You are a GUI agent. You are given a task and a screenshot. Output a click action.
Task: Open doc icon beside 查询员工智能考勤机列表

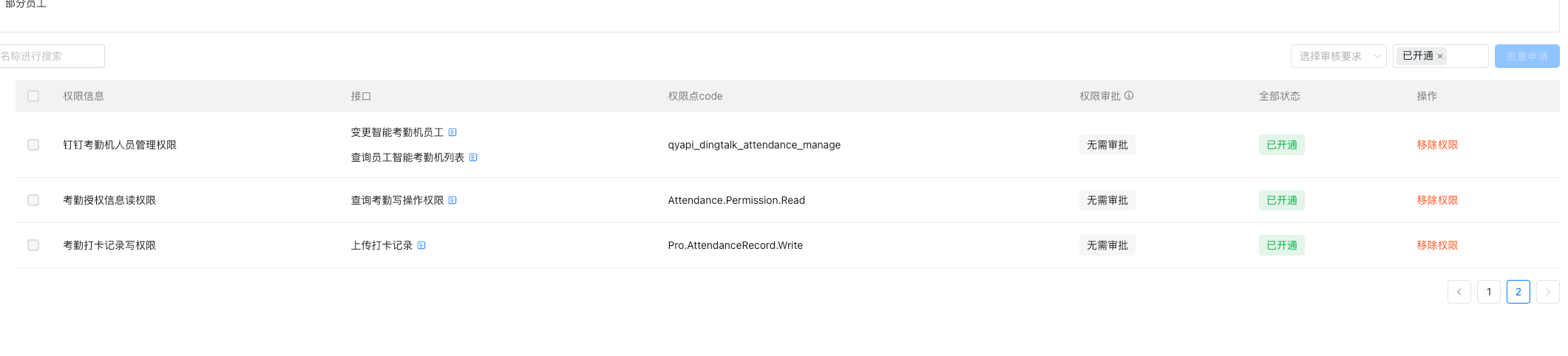(473, 157)
